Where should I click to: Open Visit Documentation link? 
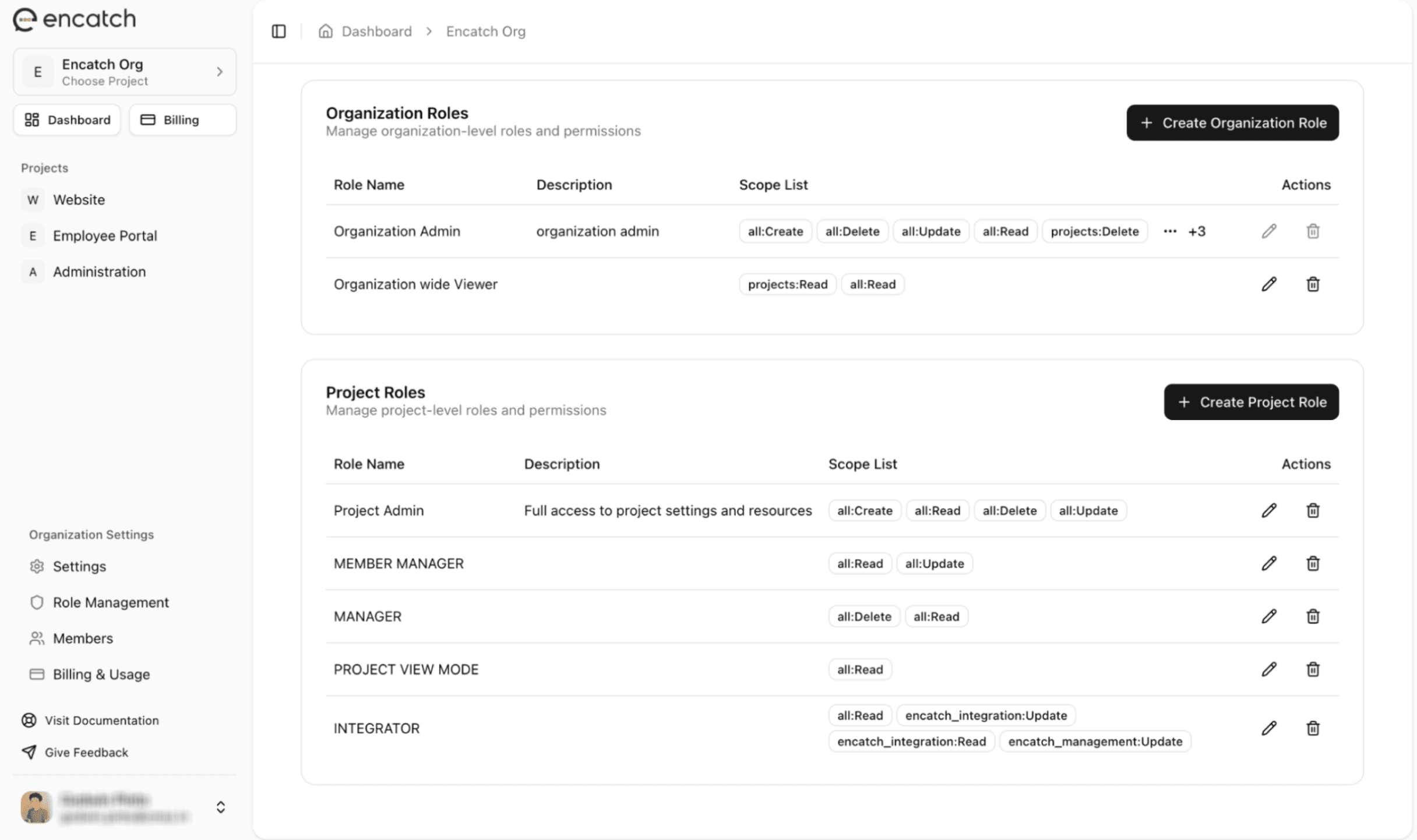pyautogui.click(x=101, y=720)
